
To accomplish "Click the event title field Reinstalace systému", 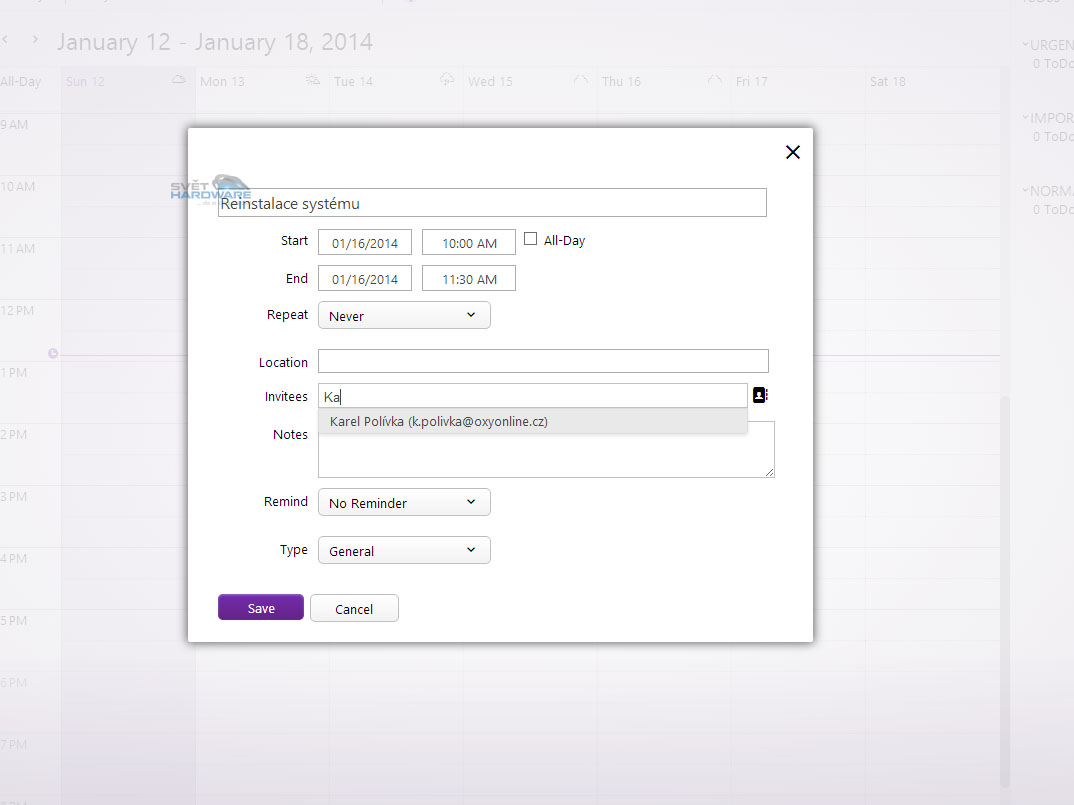I will (492, 203).
